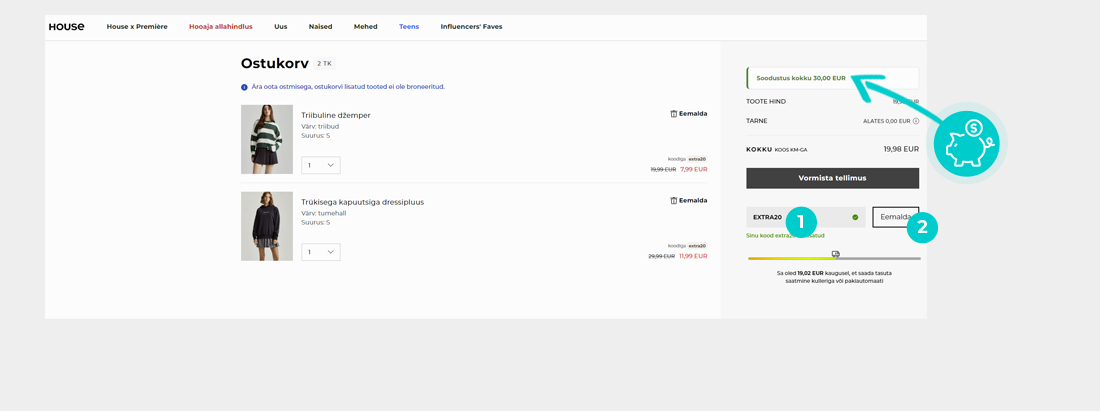This screenshot has width=1100, height=411.
Task: Open the Triibuline džemper product link
Action: (336, 115)
